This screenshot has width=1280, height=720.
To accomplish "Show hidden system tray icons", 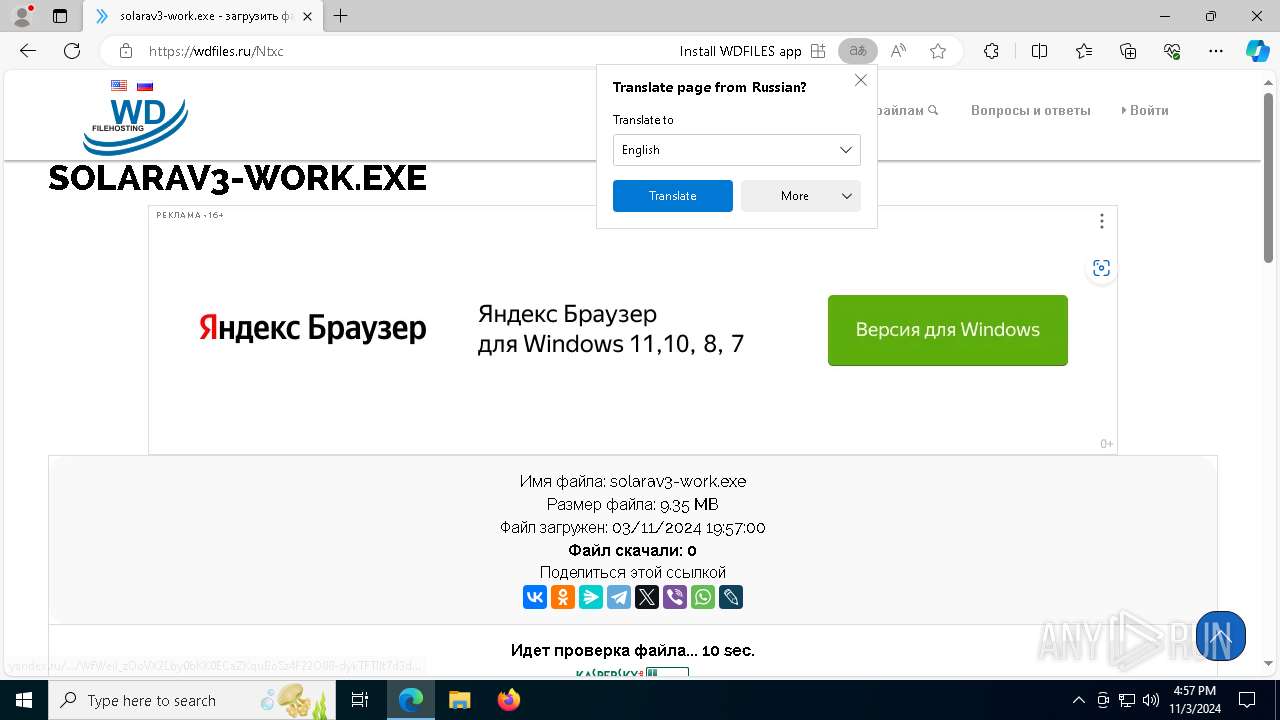I will pos(1078,700).
